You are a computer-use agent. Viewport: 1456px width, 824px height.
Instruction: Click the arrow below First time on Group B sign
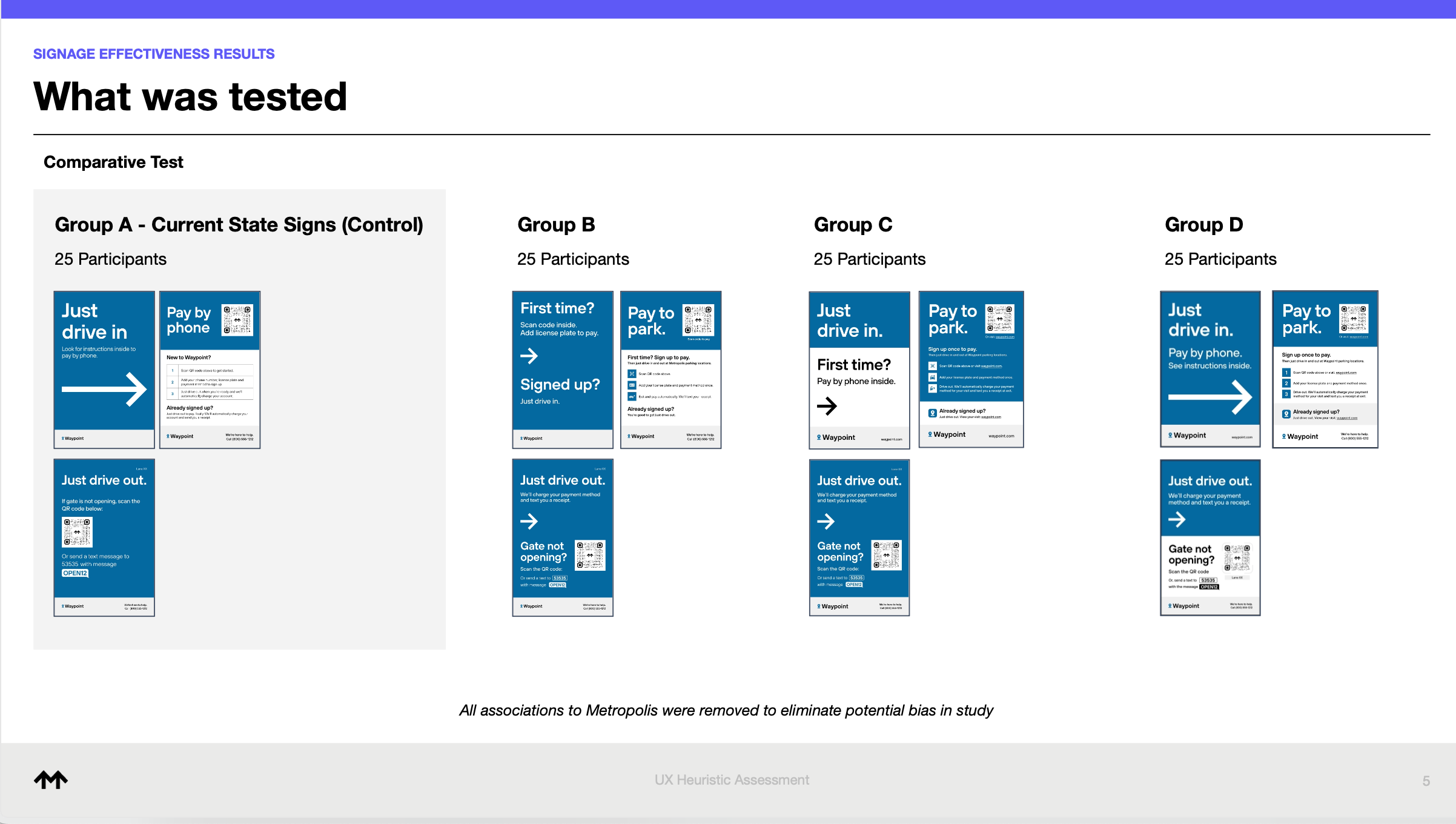tap(529, 356)
